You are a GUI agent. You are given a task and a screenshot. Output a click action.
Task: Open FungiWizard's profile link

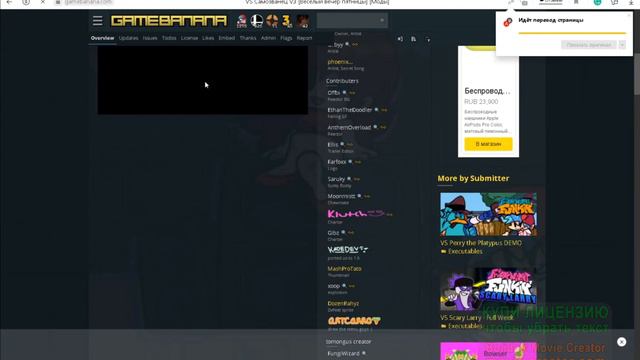pyautogui.click(x=344, y=354)
